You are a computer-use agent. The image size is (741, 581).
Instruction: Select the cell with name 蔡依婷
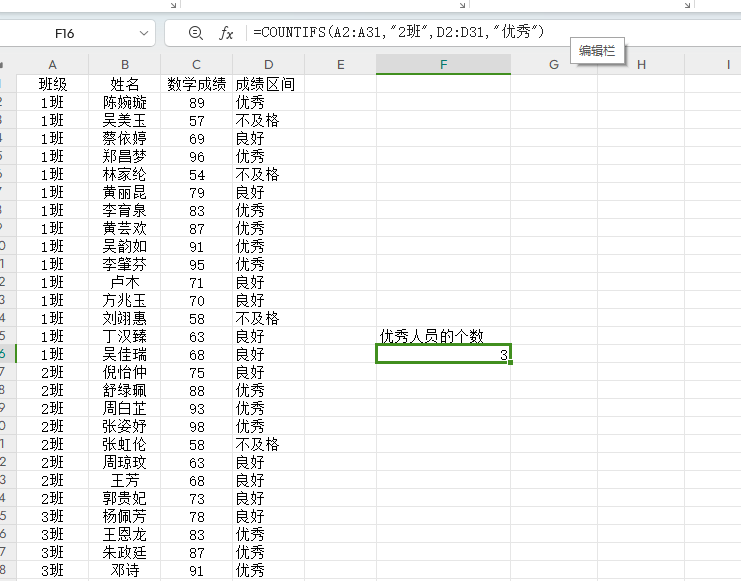click(x=125, y=138)
